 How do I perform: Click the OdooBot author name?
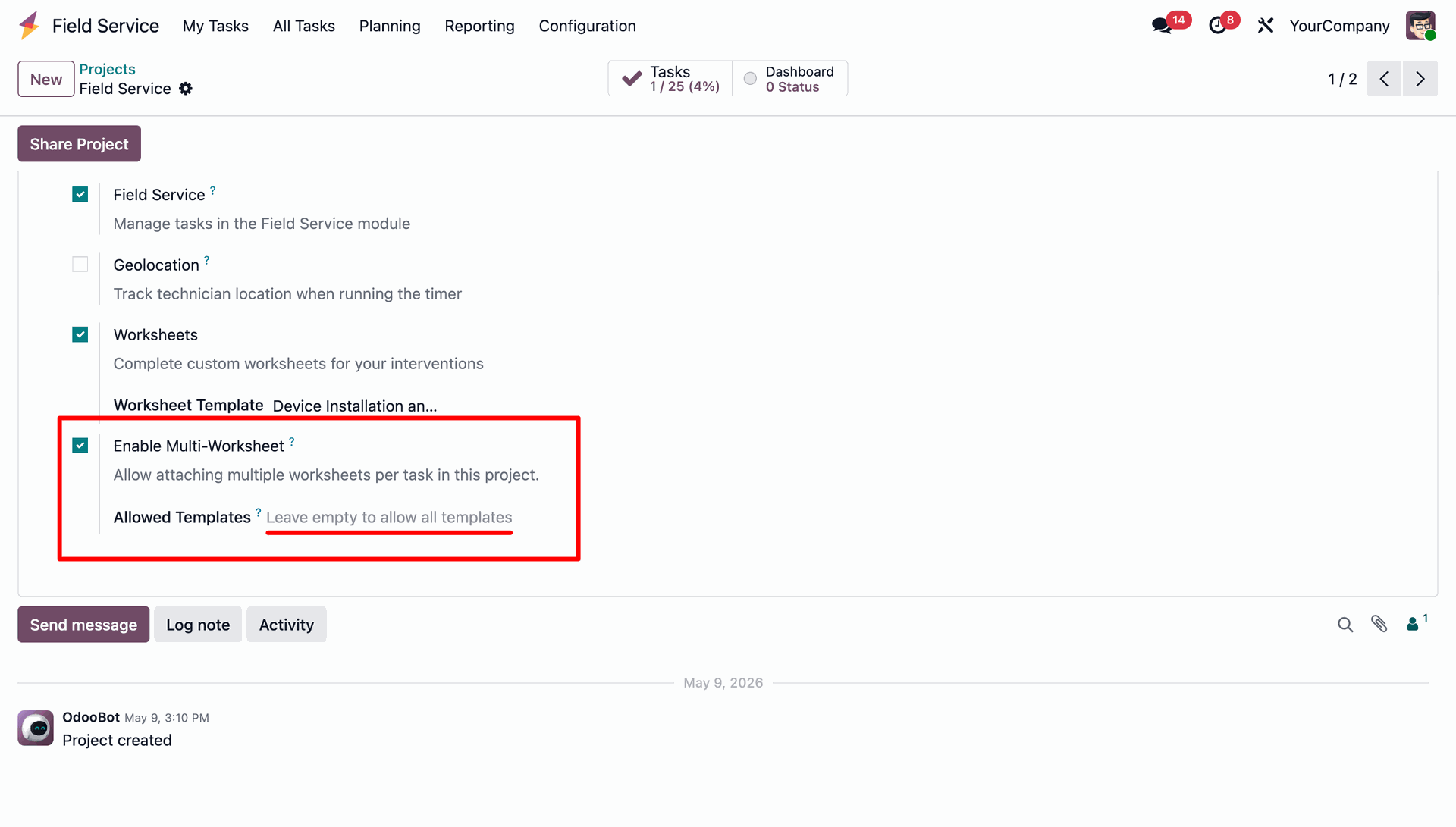pyautogui.click(x=91, y=717)
